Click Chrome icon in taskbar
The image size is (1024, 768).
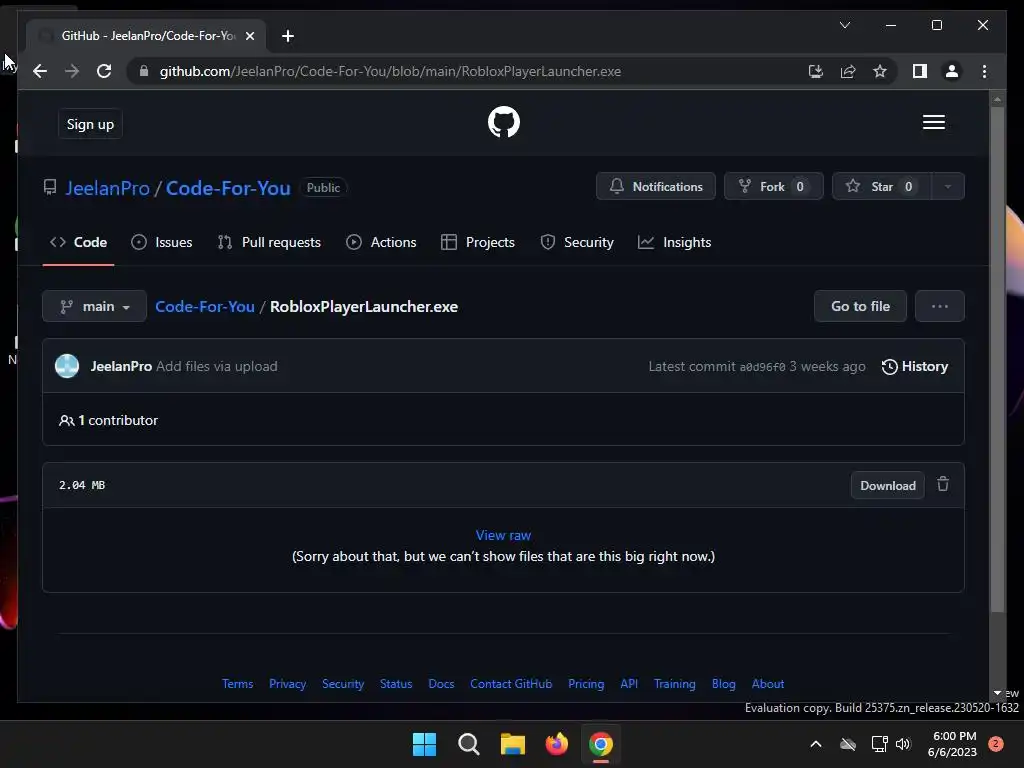tap(601, 744)
